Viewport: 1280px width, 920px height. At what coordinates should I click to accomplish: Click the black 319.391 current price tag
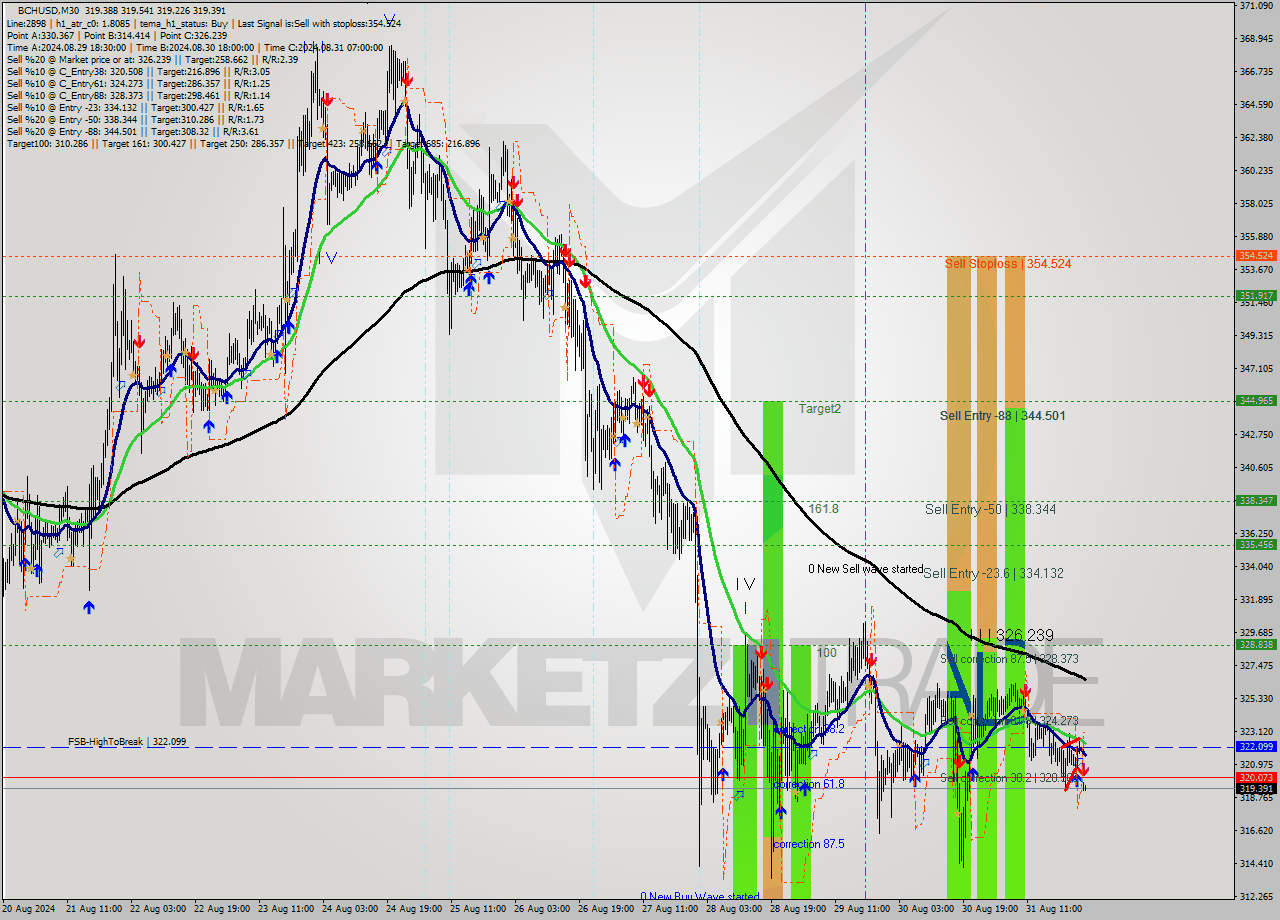click(x=1256, y=789)
